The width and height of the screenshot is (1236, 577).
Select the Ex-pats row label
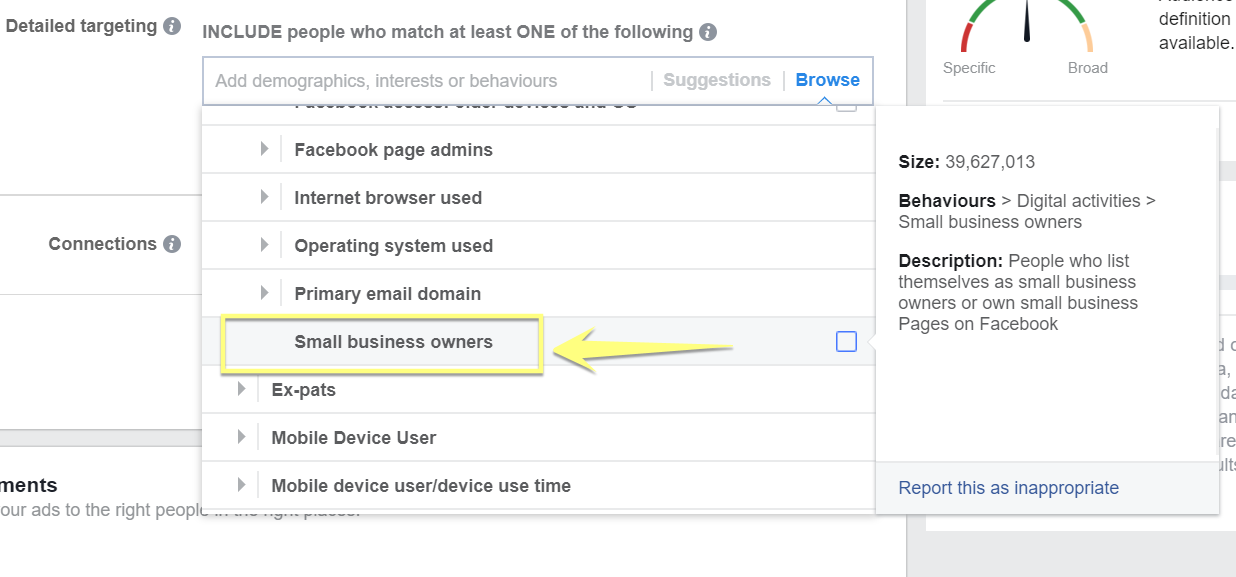[303, 390]
